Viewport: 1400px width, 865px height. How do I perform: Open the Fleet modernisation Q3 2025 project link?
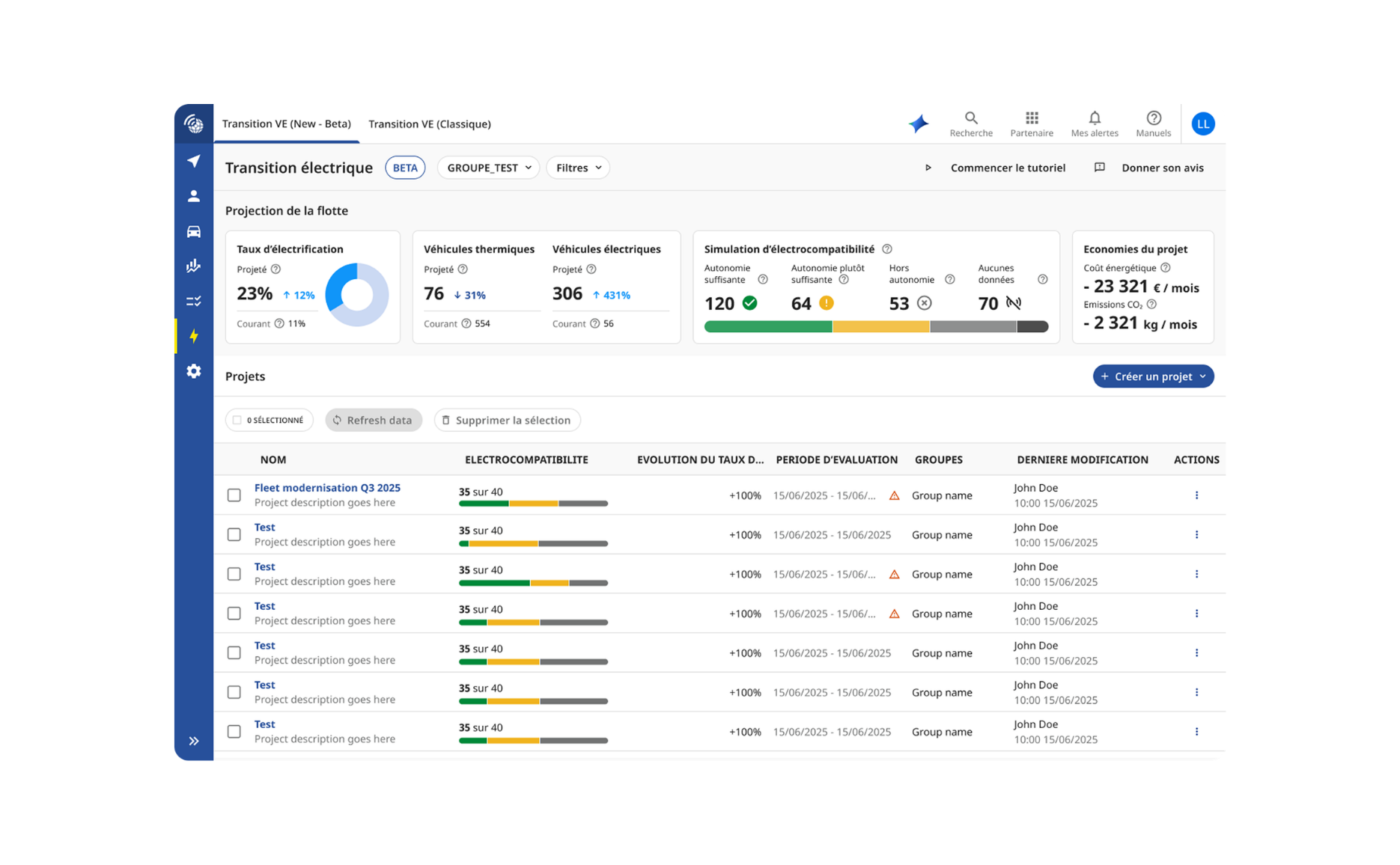[x=327, y=488]
